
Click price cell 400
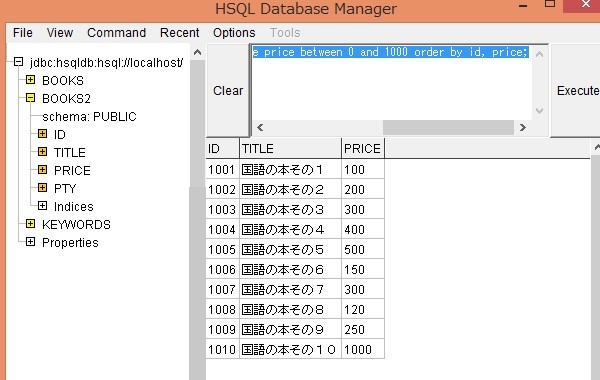[x=363, y=229]
